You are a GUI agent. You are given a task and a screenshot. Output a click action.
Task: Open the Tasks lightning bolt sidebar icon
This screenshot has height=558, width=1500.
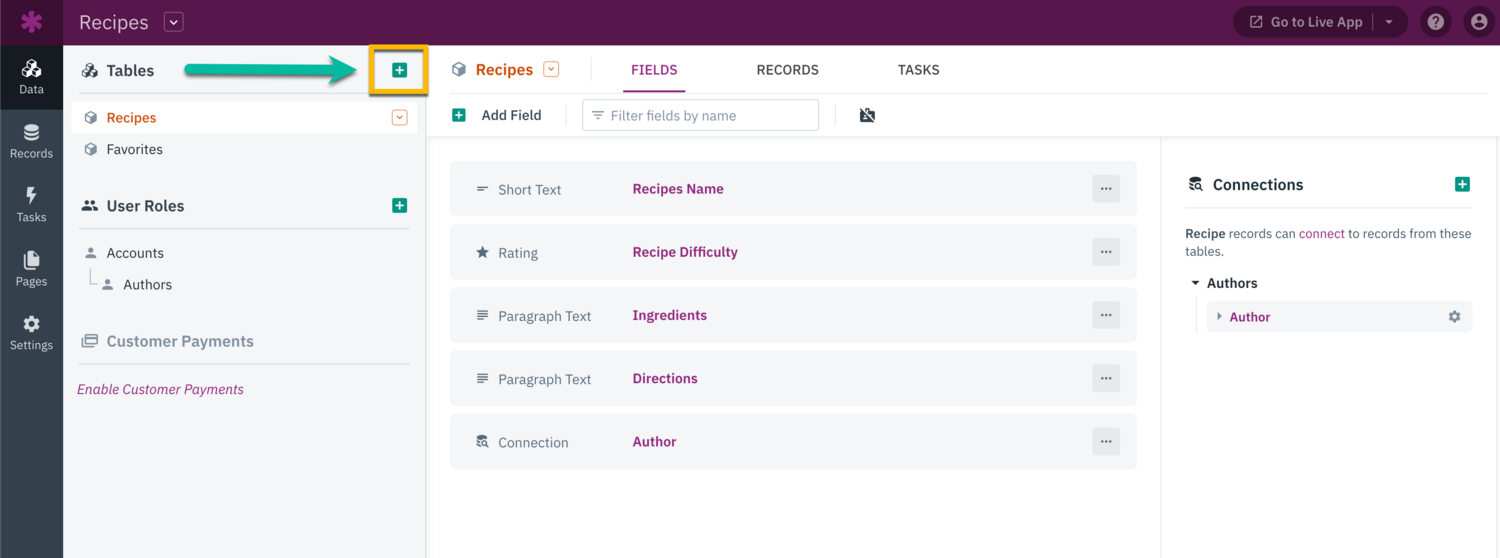pos(31,204)
